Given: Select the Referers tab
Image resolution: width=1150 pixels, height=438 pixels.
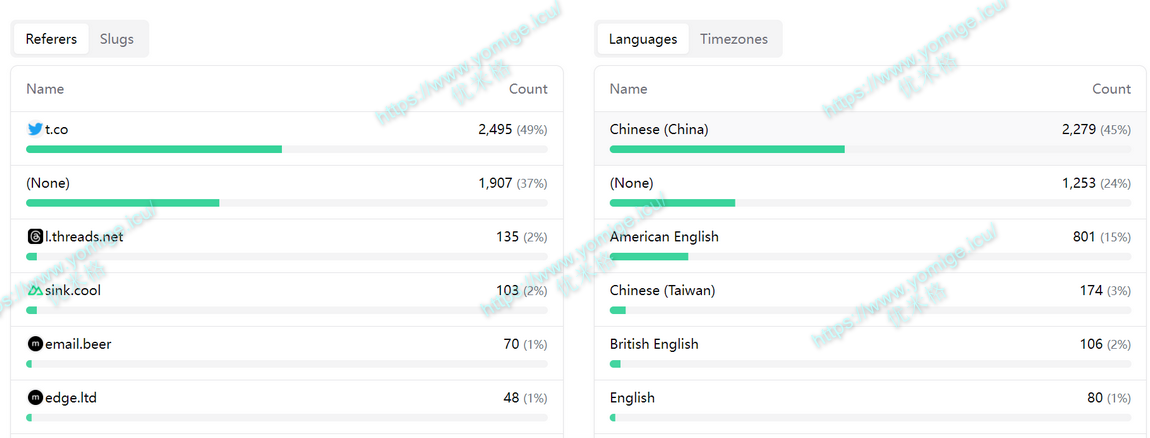Looking at the screenshot, I should (51, 39).
